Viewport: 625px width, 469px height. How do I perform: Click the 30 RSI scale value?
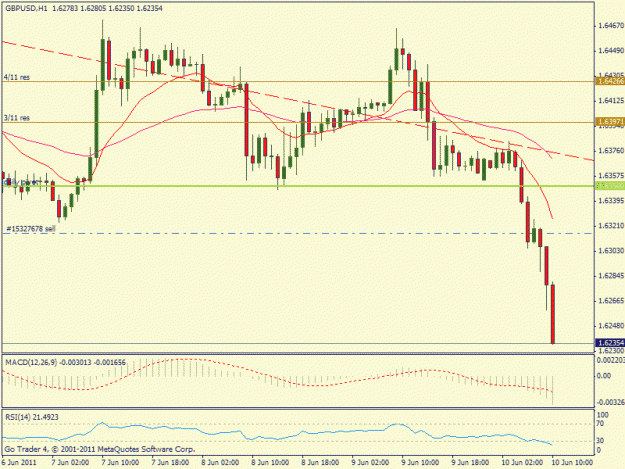(x=600, y=441)
